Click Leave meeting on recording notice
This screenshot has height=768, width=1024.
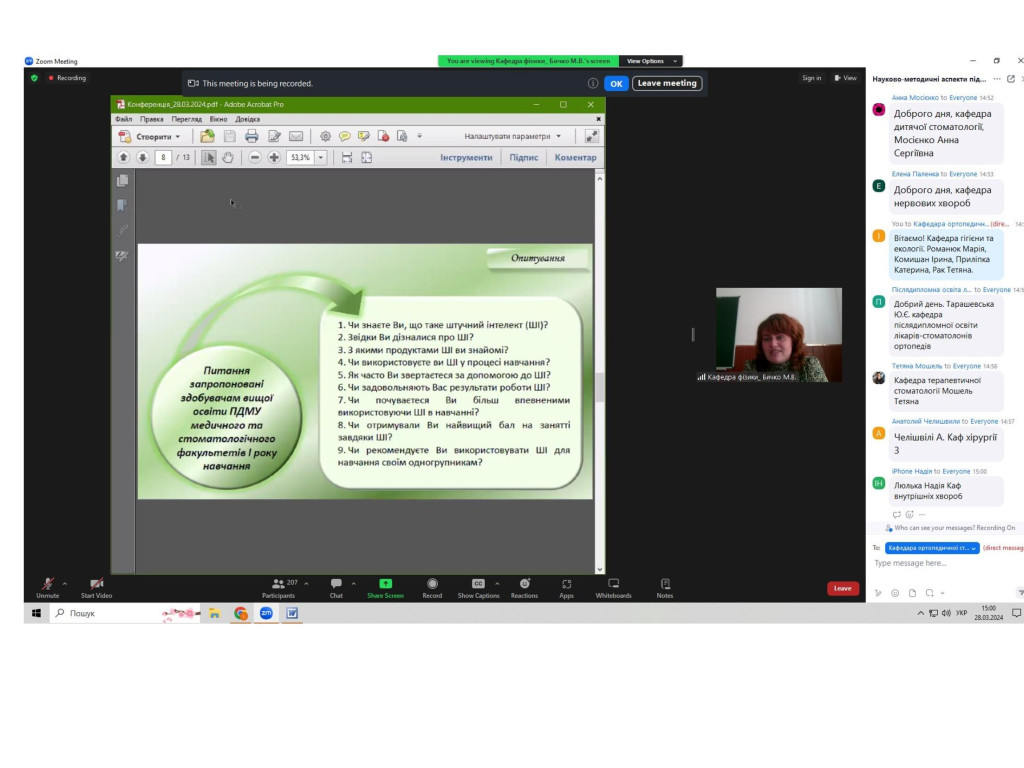click(x=667, y=84)
